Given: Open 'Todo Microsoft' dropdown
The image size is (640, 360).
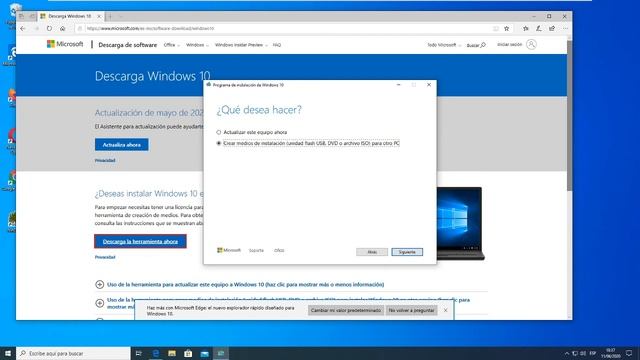Looking at the screenshot, I should (444, 45).
